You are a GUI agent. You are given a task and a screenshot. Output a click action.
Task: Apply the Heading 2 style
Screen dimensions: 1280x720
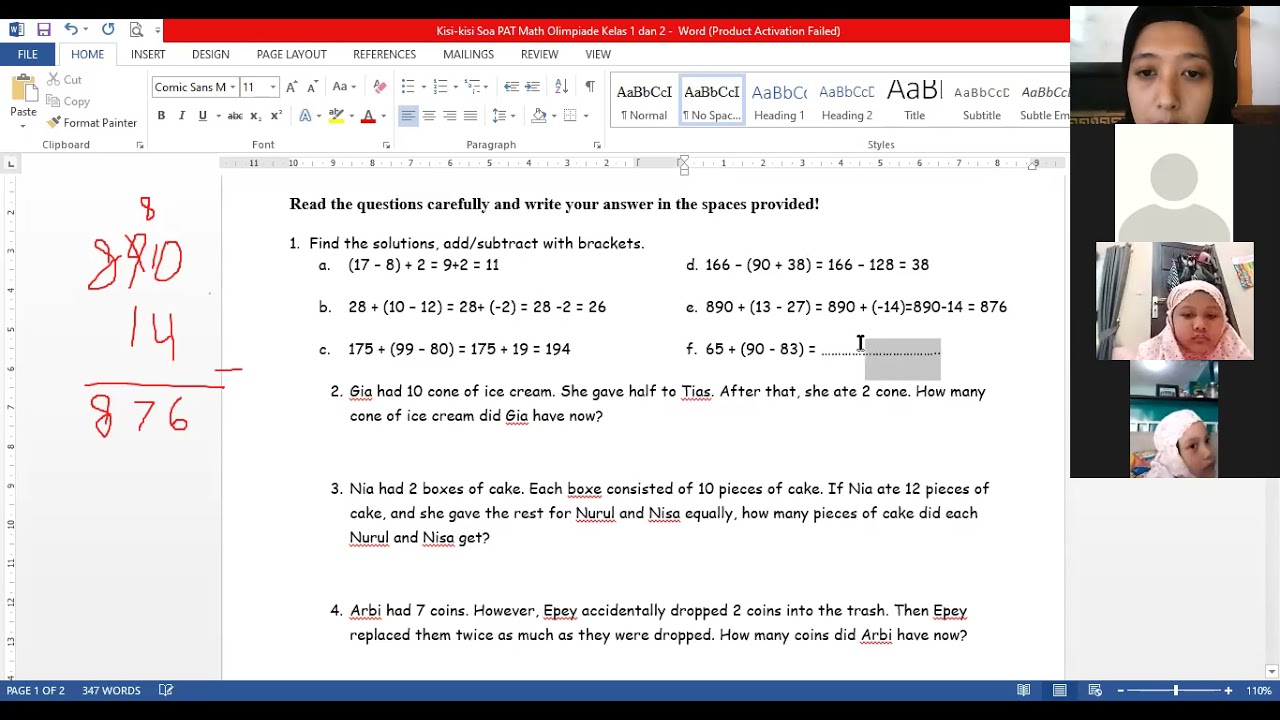(x=847, y=101)
